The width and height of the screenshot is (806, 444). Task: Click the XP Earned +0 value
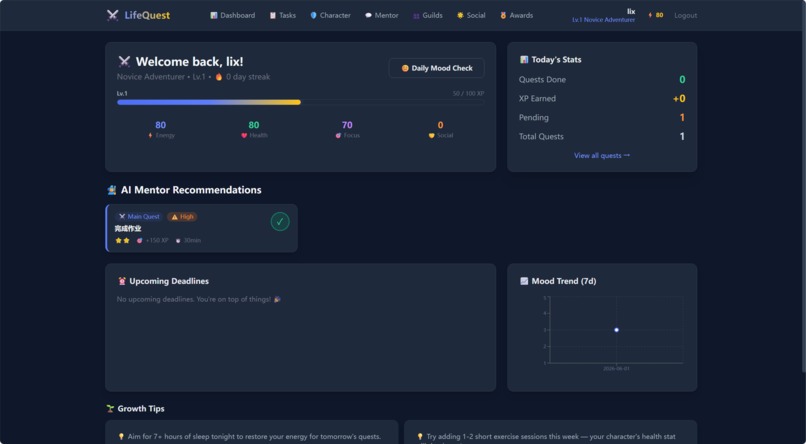coord(679,99)
